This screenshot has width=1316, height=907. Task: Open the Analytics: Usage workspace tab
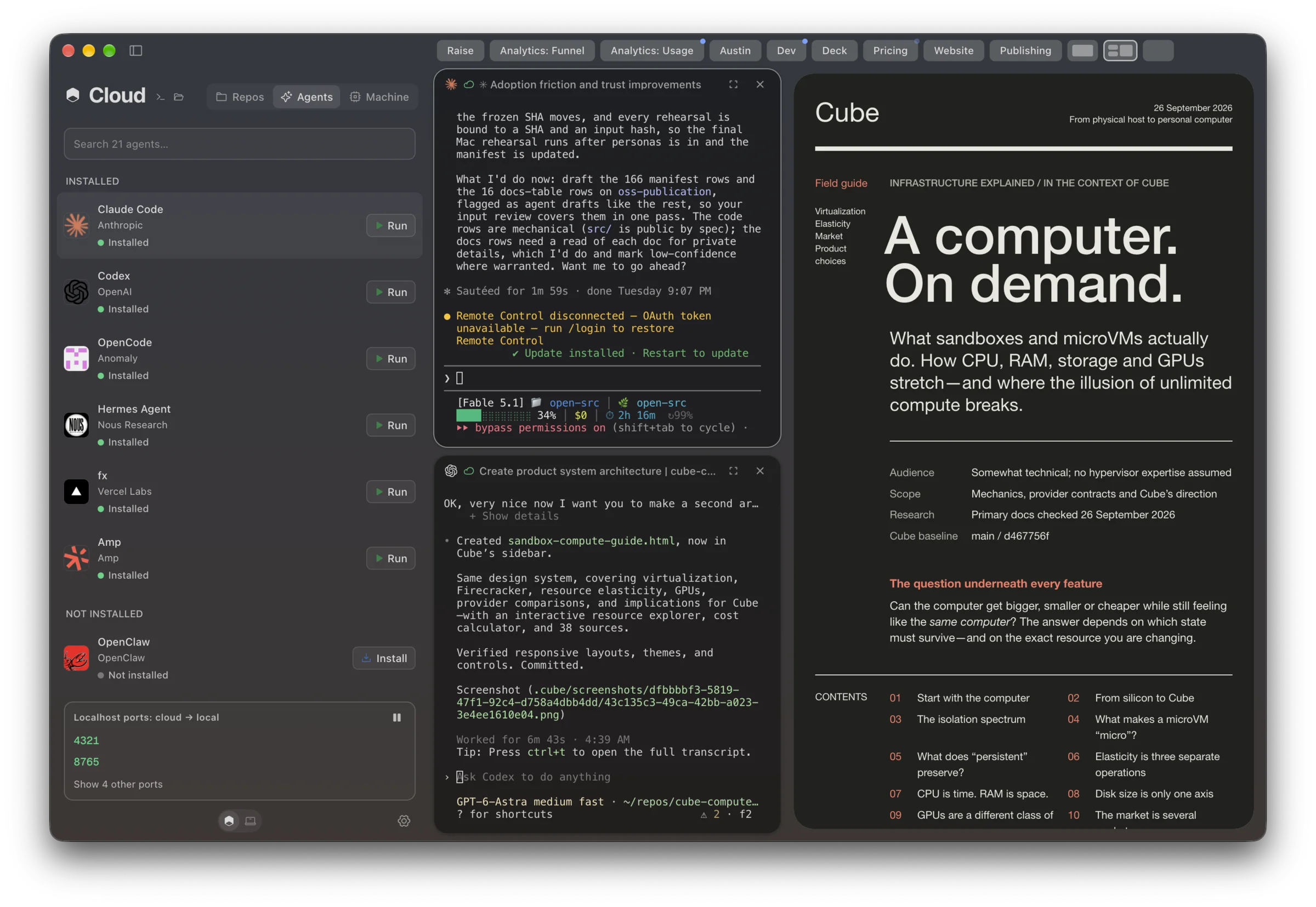tap(651, 50)
